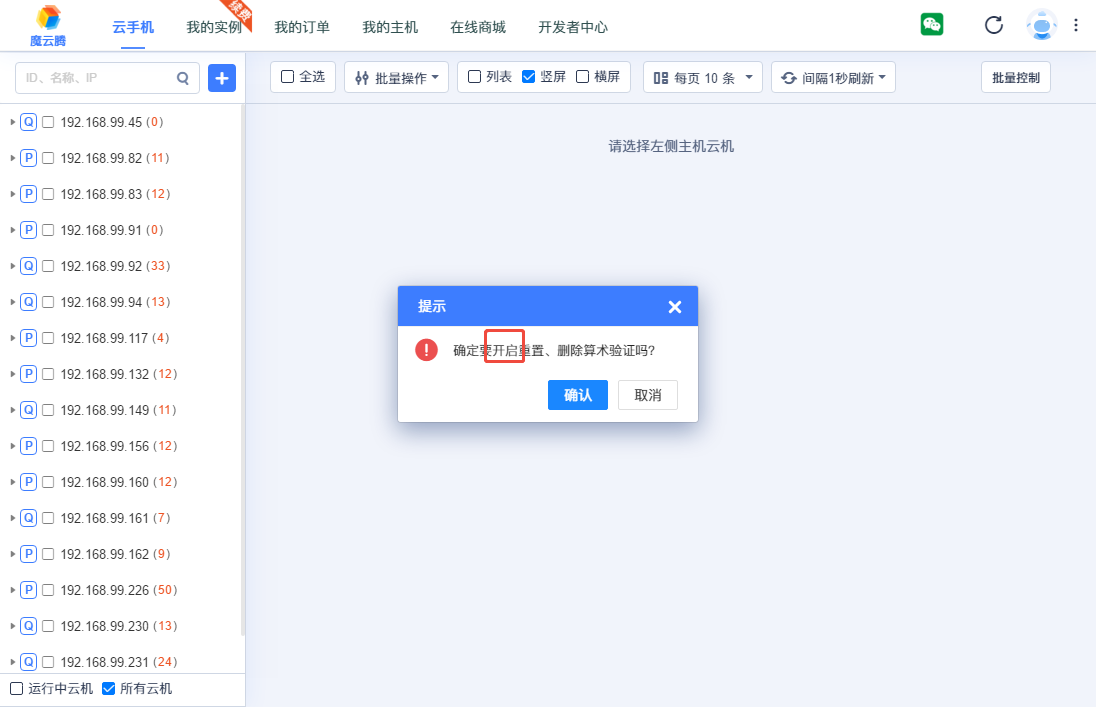Click the search magnifier icon

click(183, 77)
